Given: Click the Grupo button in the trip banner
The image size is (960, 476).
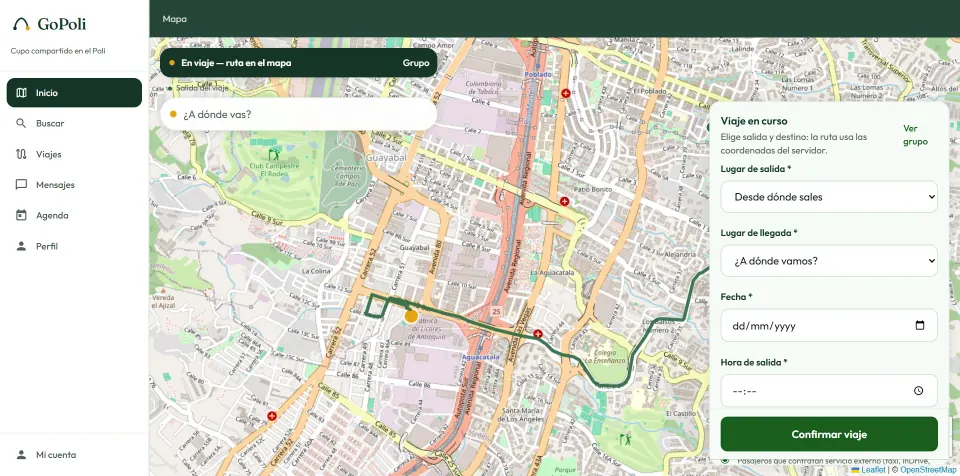Looking at the screenshot, I should [x=416, y=62].
